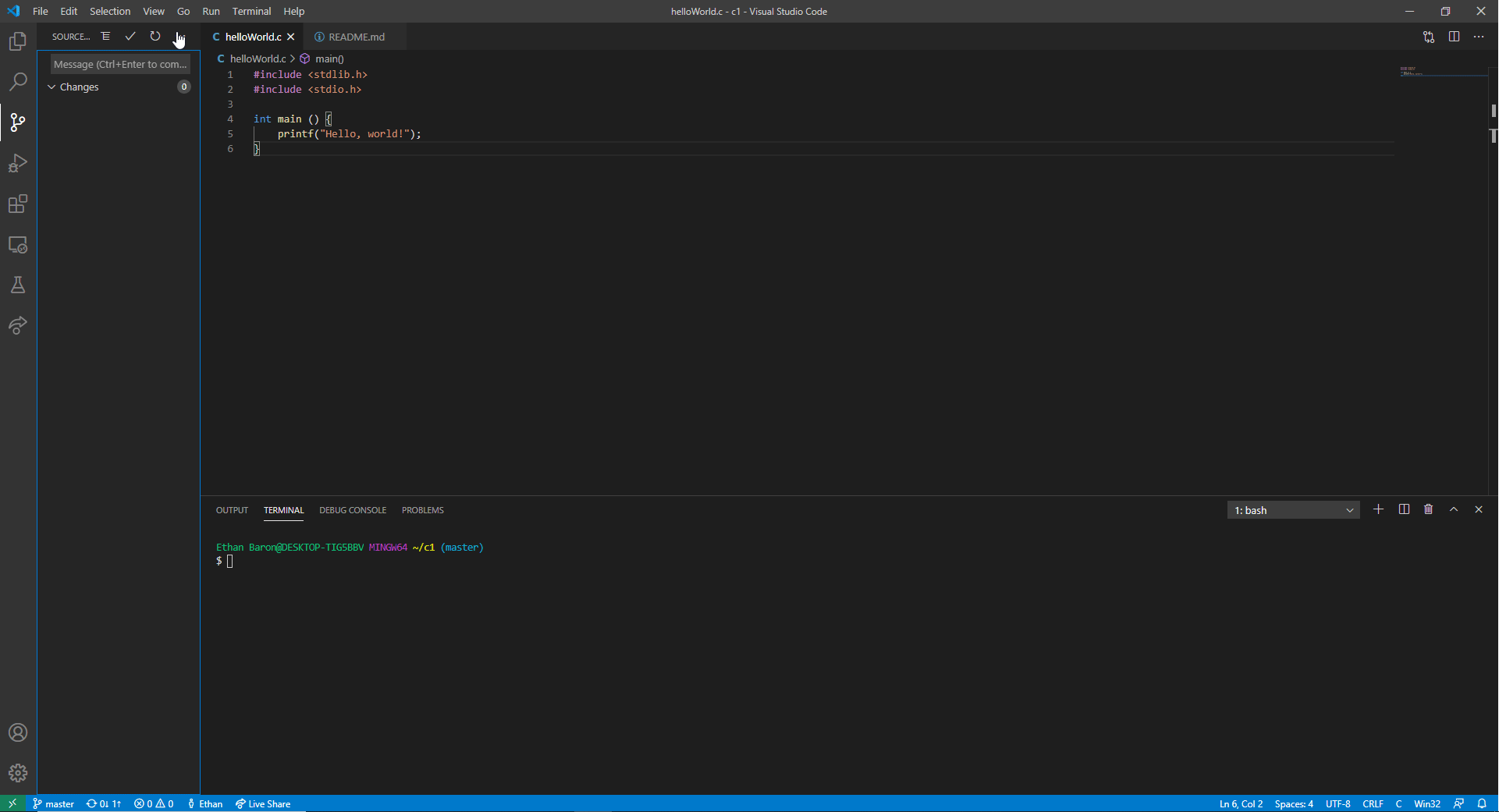Open the Terminal menu
The width and height of the screenshot is (1499, 812).
251,11
